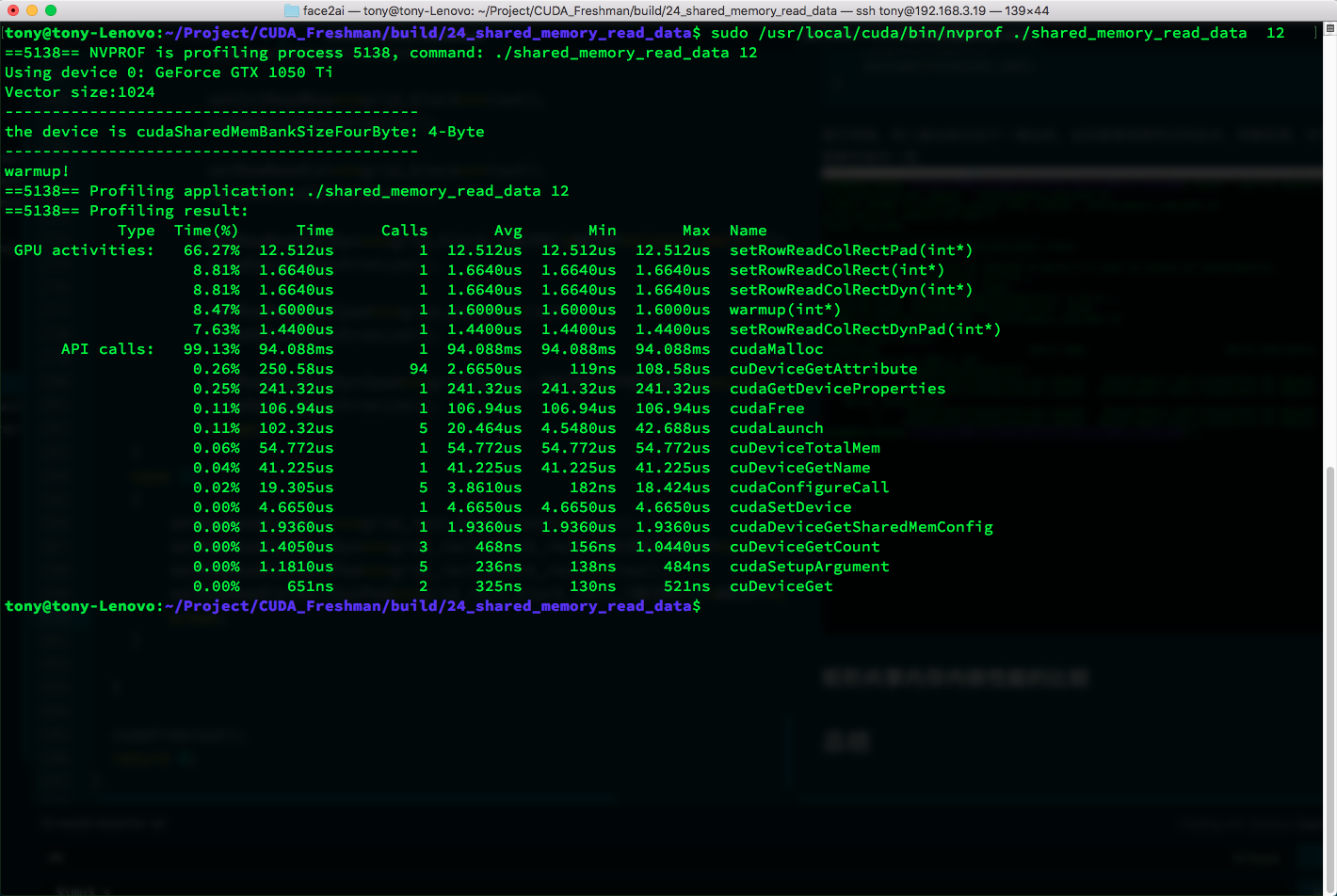
Task: Click setRowReadColRectDynPad(int*) kernel name
Action: [x=865, y=329]
